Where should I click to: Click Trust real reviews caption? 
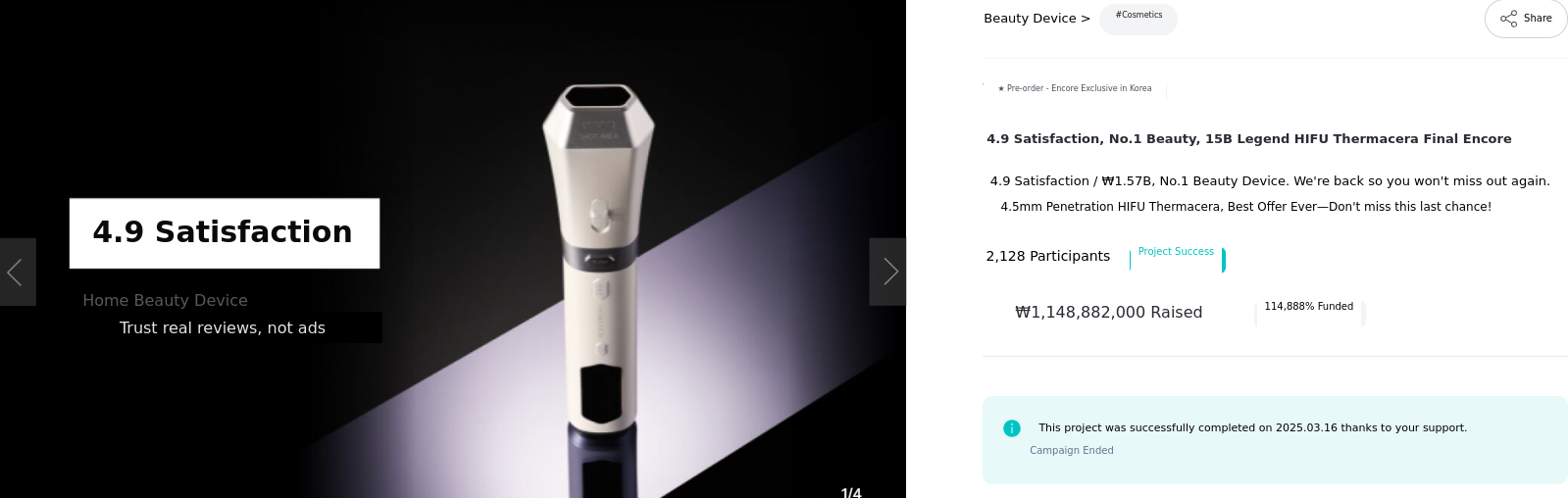223,327
